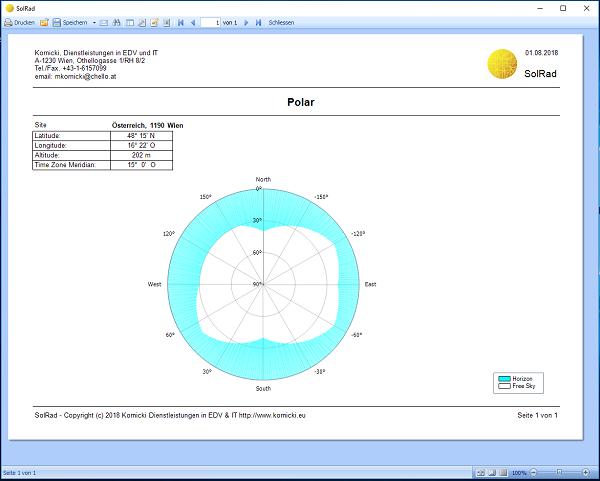This screenshot has width=600, height=481.
Task: Open search with the binoculars icon
Action: pyautogui.click(x=117, y=22)
